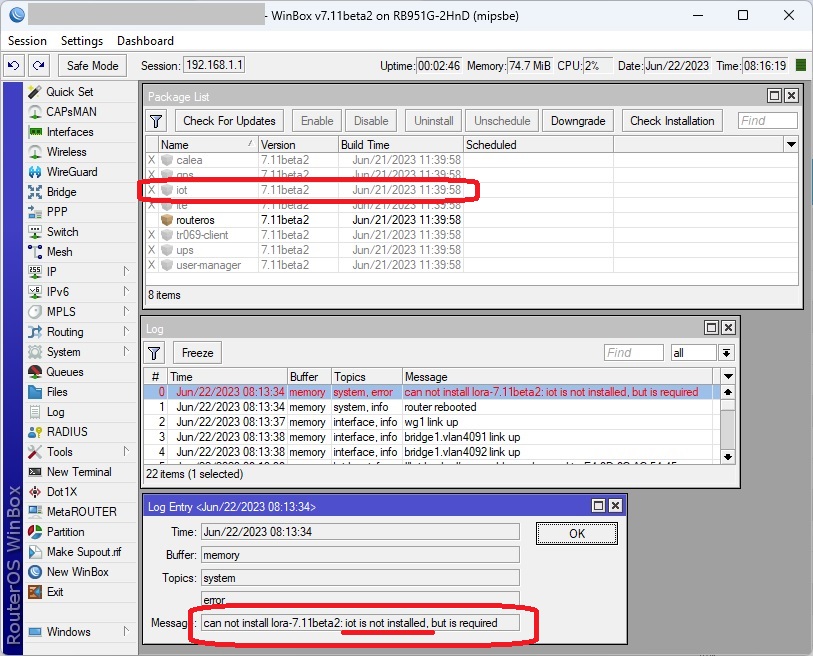
Task: Expand the Routing submenu arrow
Action: tap(126, 331)
